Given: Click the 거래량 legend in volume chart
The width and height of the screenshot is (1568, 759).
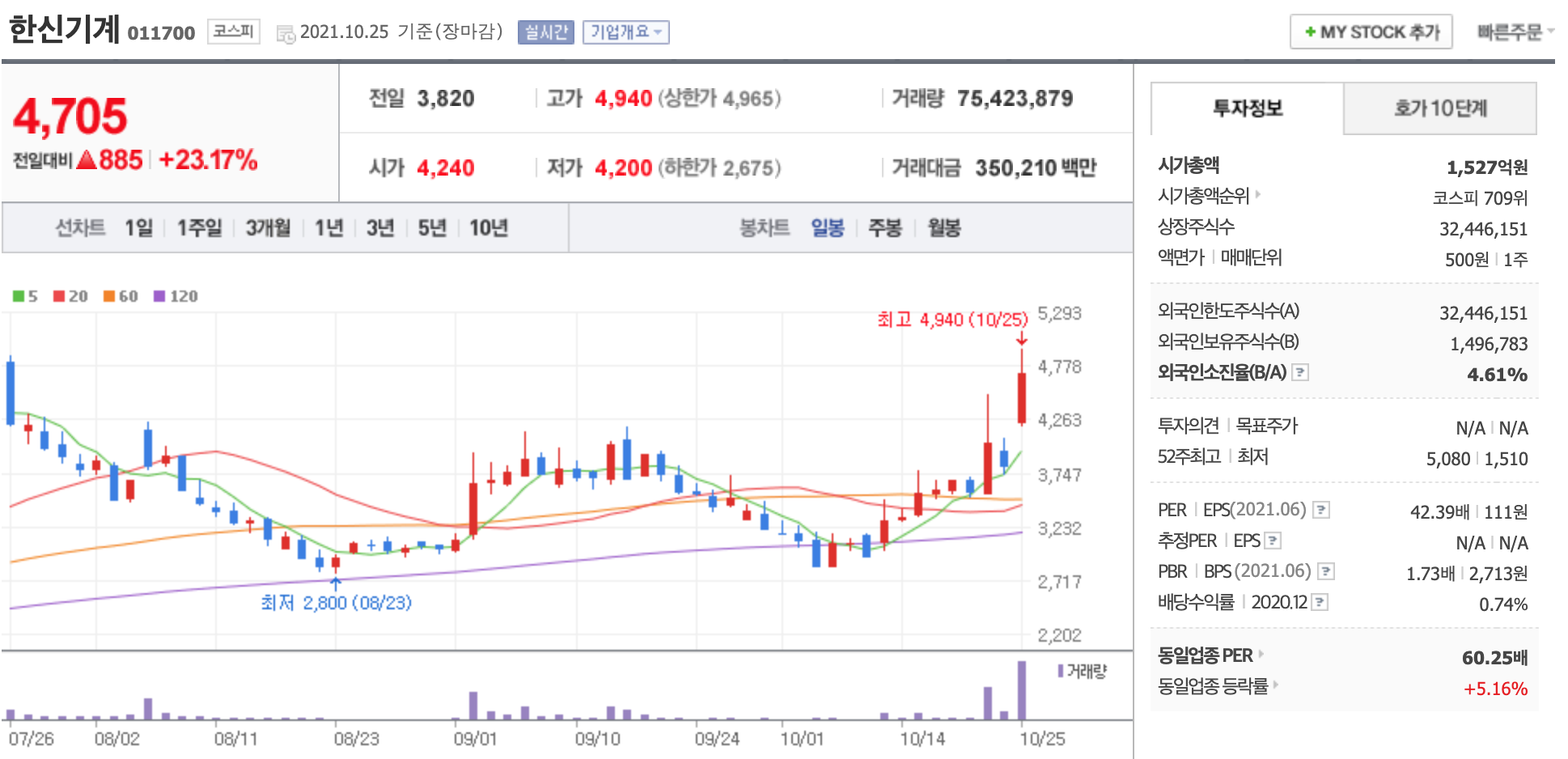Looking at the screenshot, I should click(1083, 671).
